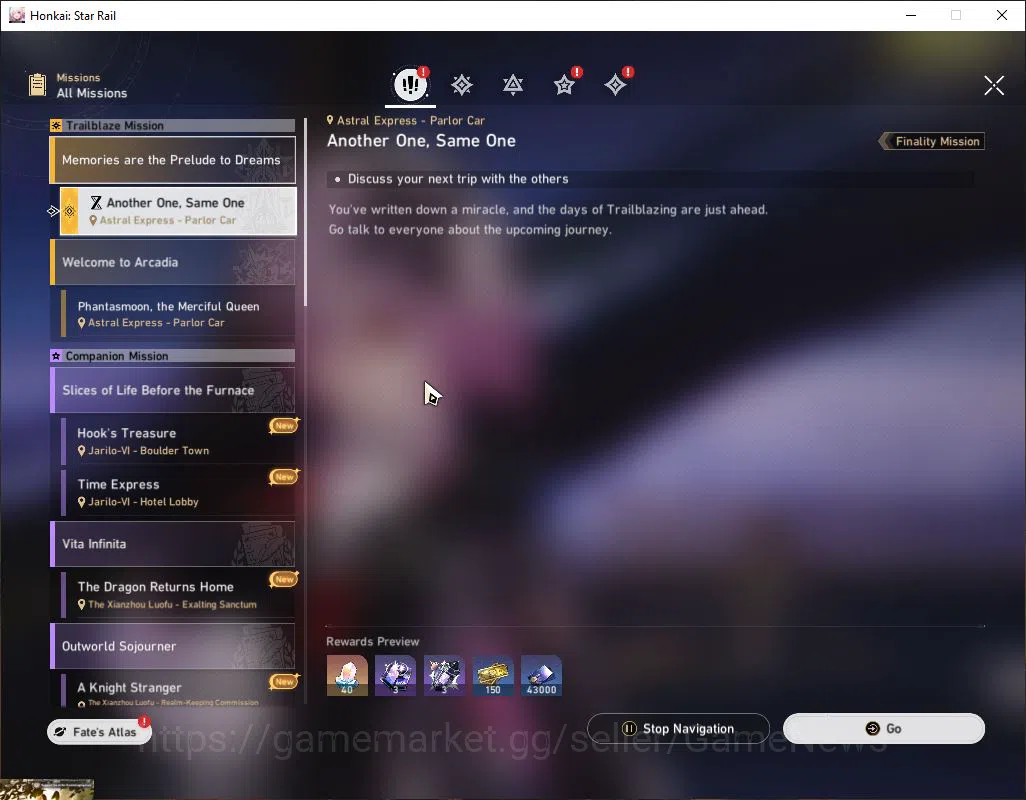The width and height of the screenshot is (1026, 800).
Task: Click the tracking diamond marker beside selected mission
Action: 53,211
